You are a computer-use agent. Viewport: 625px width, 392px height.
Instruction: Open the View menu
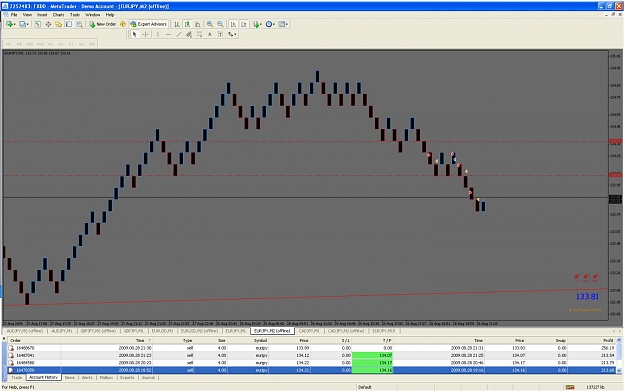27,15
